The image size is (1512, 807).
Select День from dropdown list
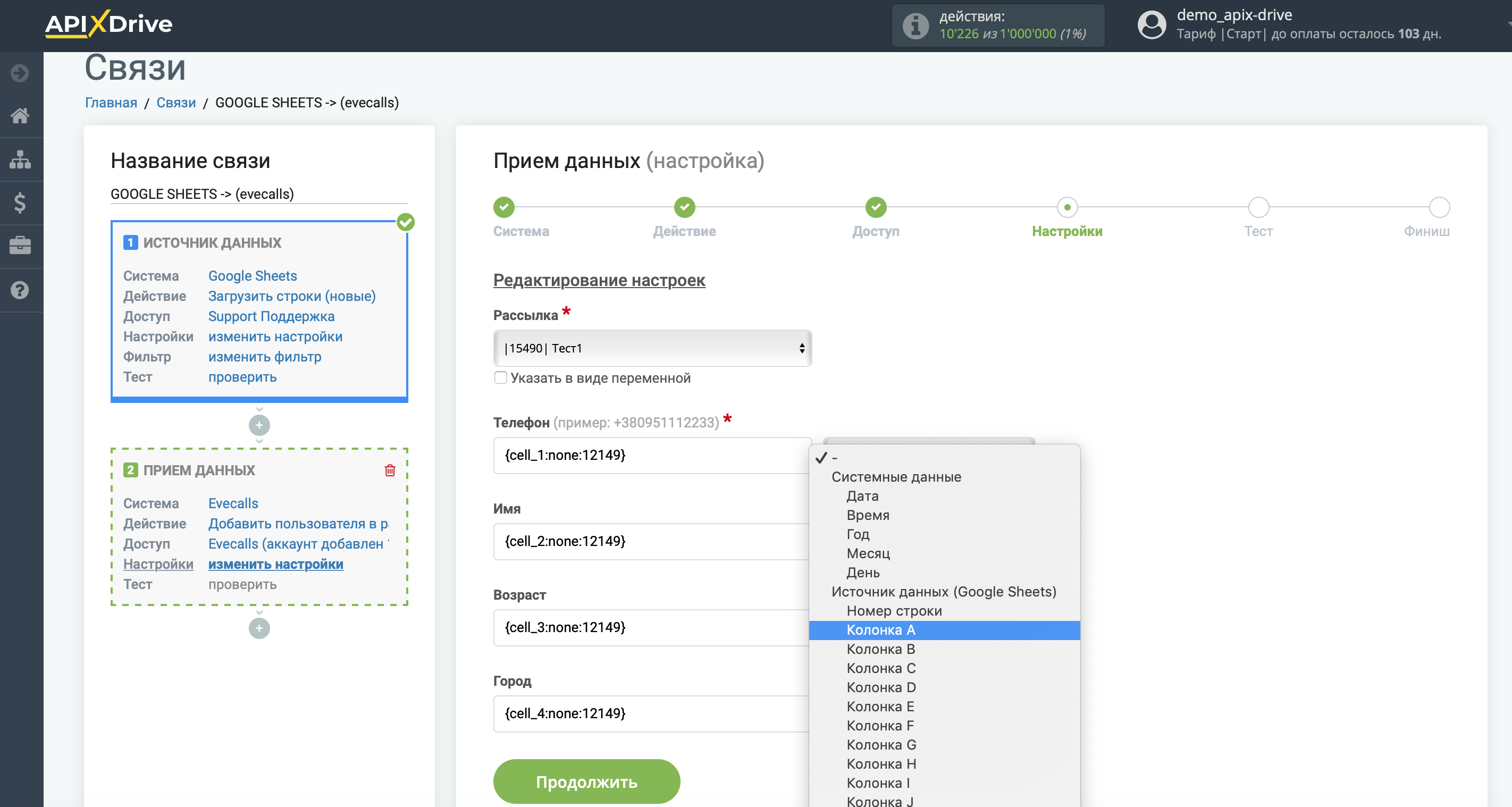(x=944, y=572)
